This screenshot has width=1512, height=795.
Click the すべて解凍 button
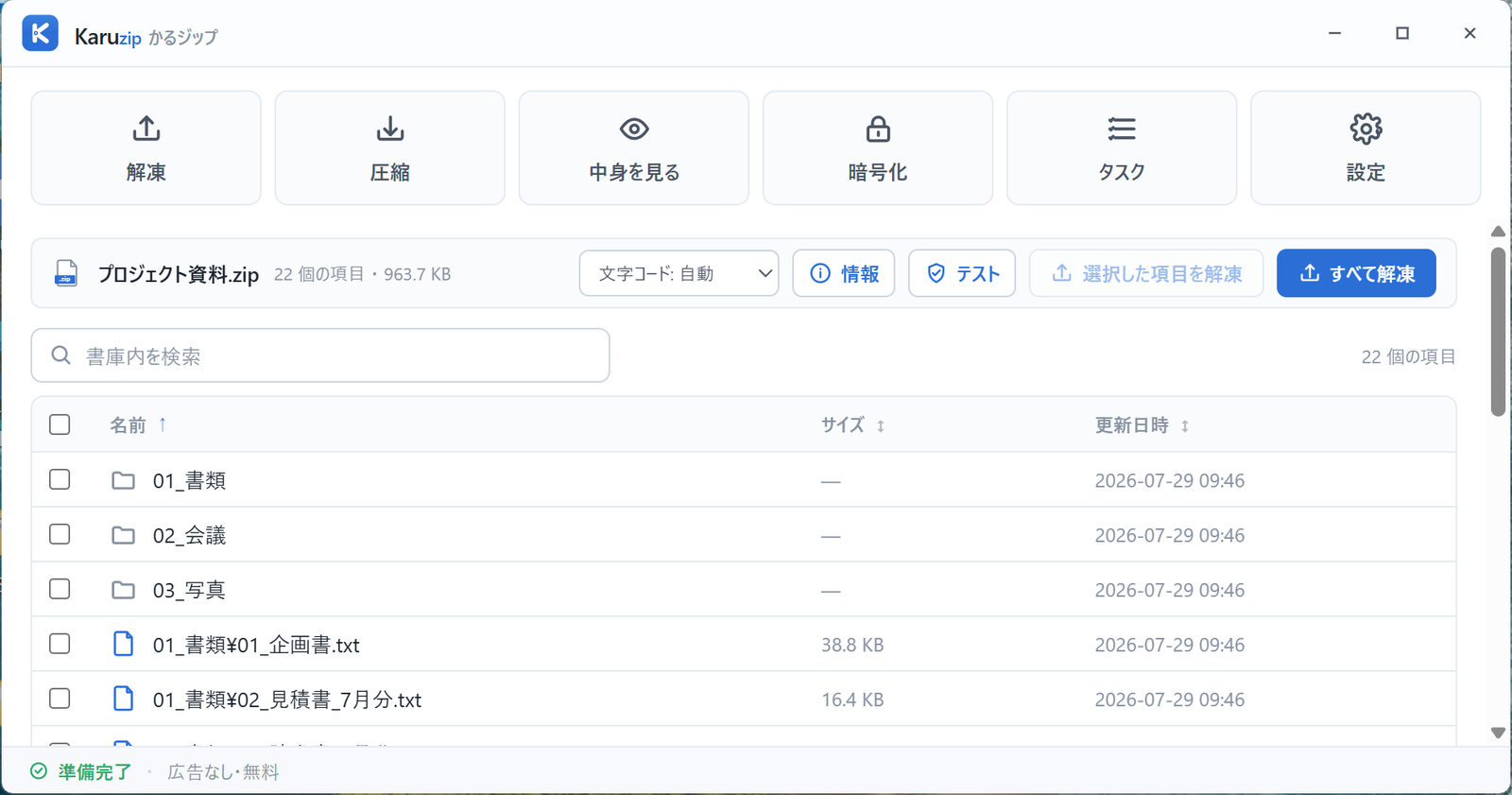1356,273
